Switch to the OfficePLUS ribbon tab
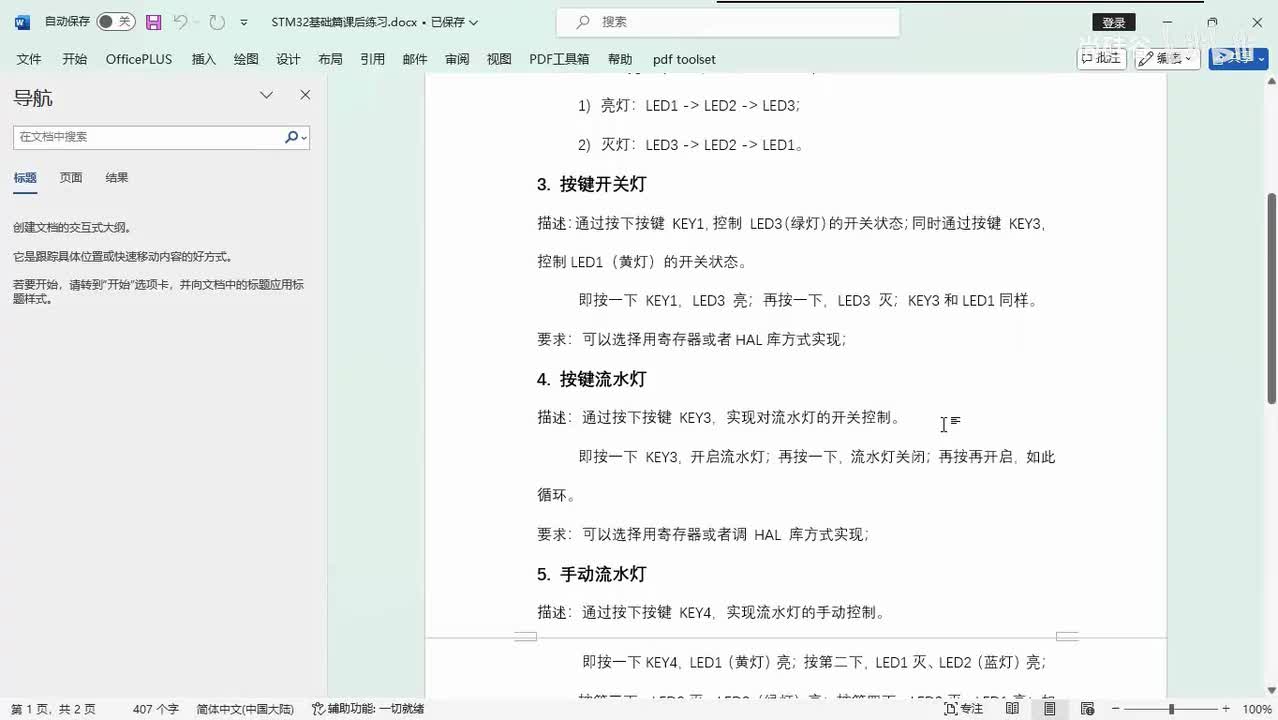Image resolution: width=1278 pixels, height=720 pixels. [x=139, y=59]
